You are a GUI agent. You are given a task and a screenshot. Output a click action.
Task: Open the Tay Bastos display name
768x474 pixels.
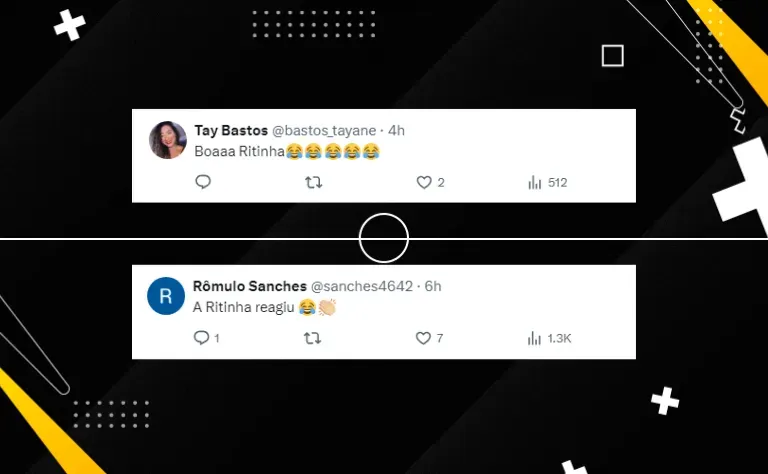coord(231,130)
